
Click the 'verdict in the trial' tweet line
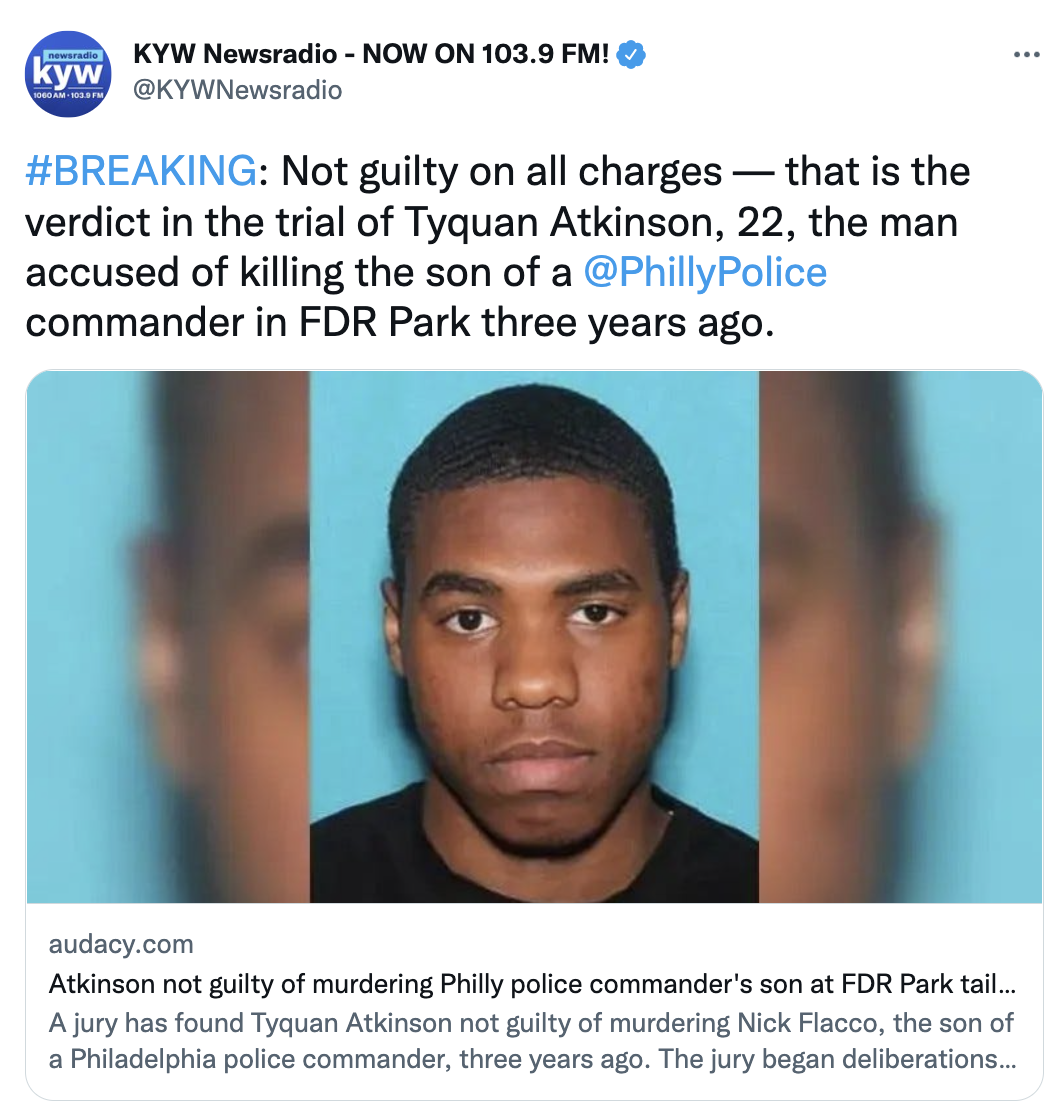[491, 222]
